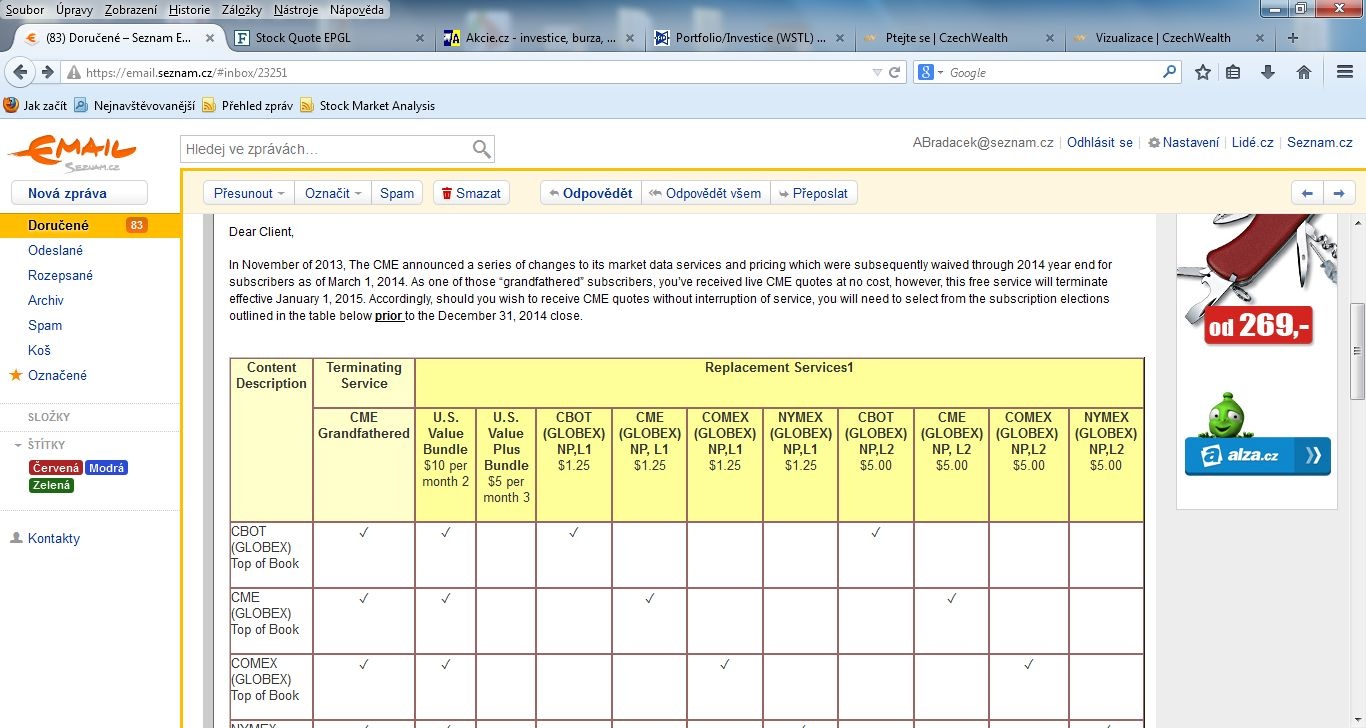Open Firefox hamburger menu
Screen dimensions: 1366x728
[1345, 72]
